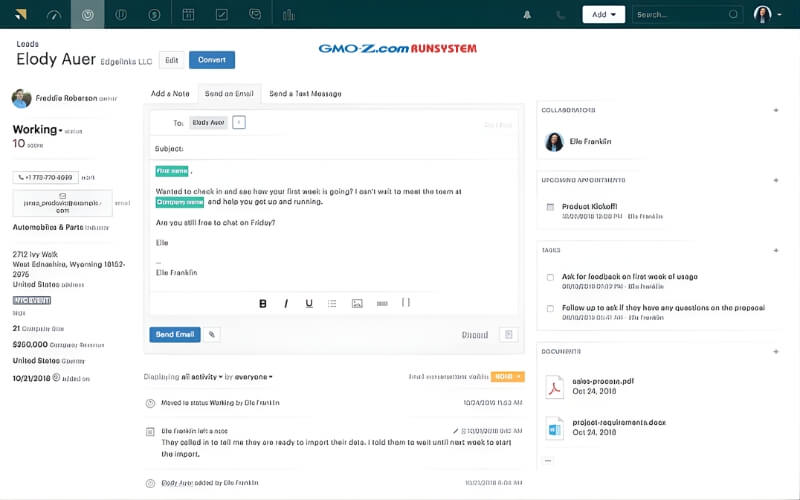800x500 pixels.
Task: Add a document with the plus
Action: (776, 352)
